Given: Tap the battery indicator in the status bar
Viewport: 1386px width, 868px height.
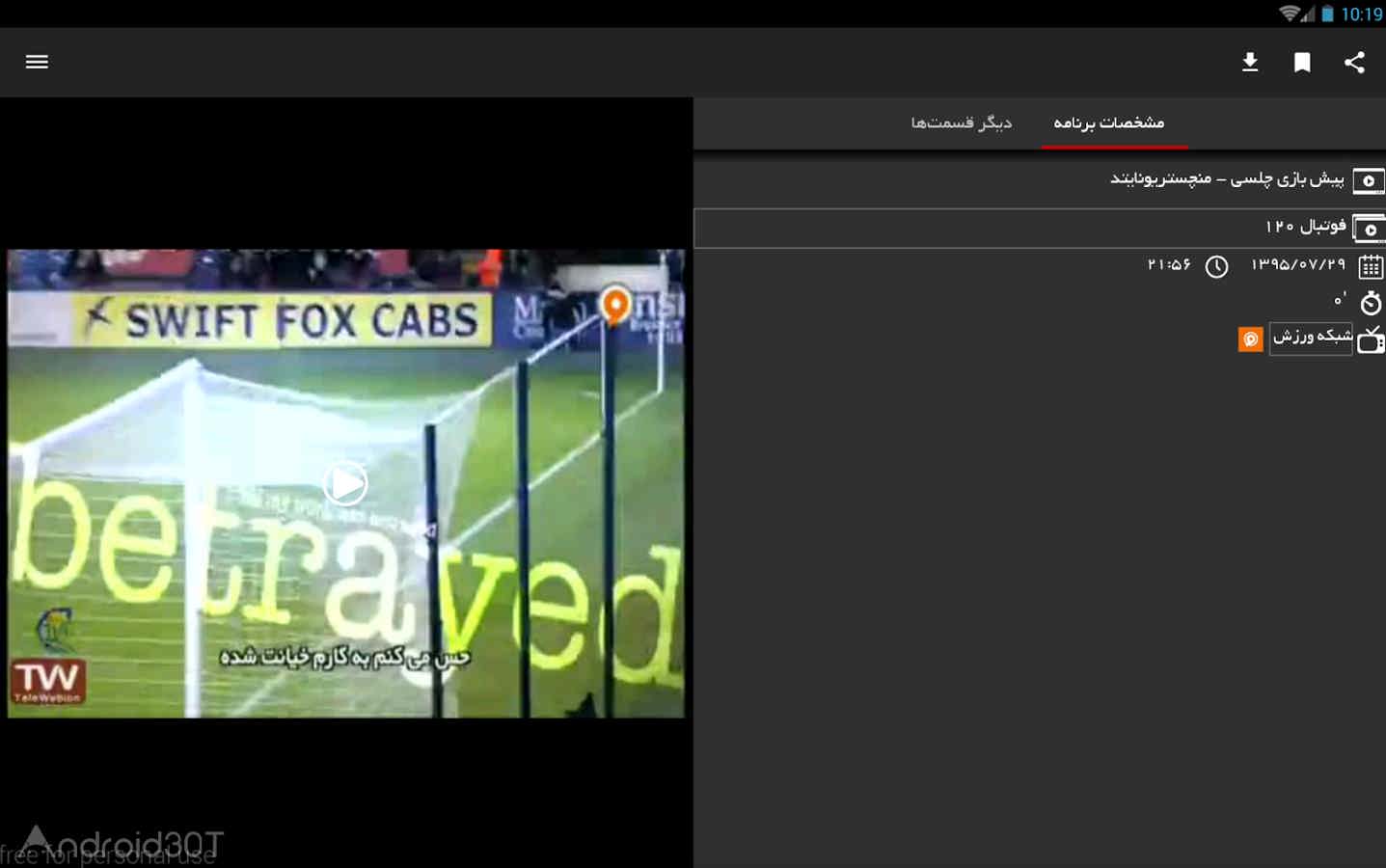Looking at the screenshot, I should coord(1327,13).
